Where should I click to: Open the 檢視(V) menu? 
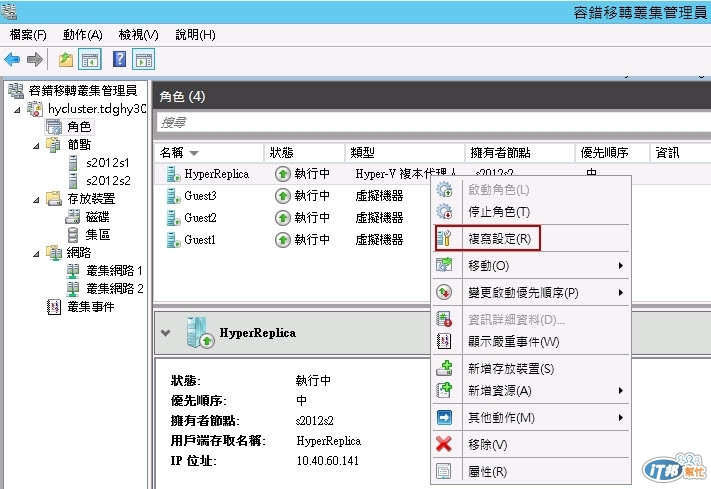pos(139,35)
